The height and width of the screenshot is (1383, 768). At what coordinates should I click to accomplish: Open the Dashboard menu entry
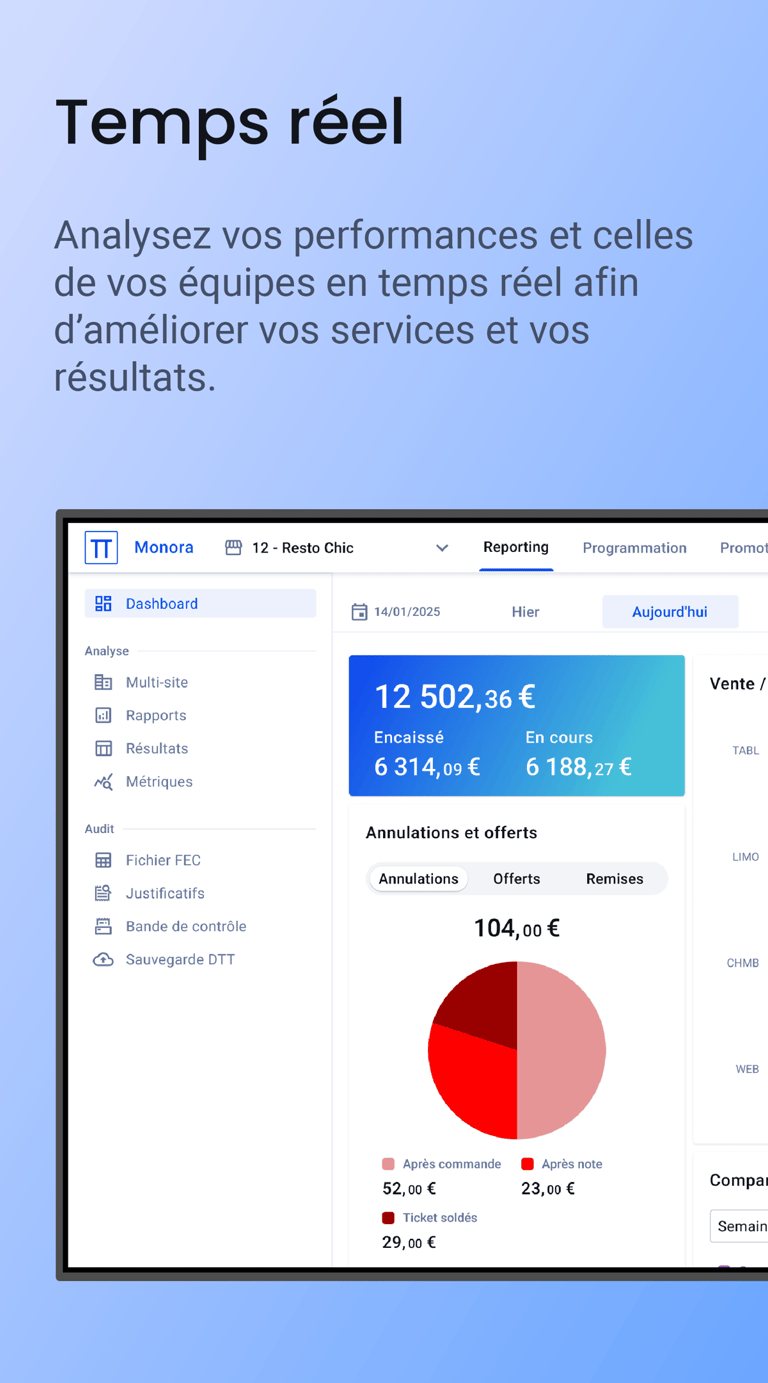coord(200,603)
